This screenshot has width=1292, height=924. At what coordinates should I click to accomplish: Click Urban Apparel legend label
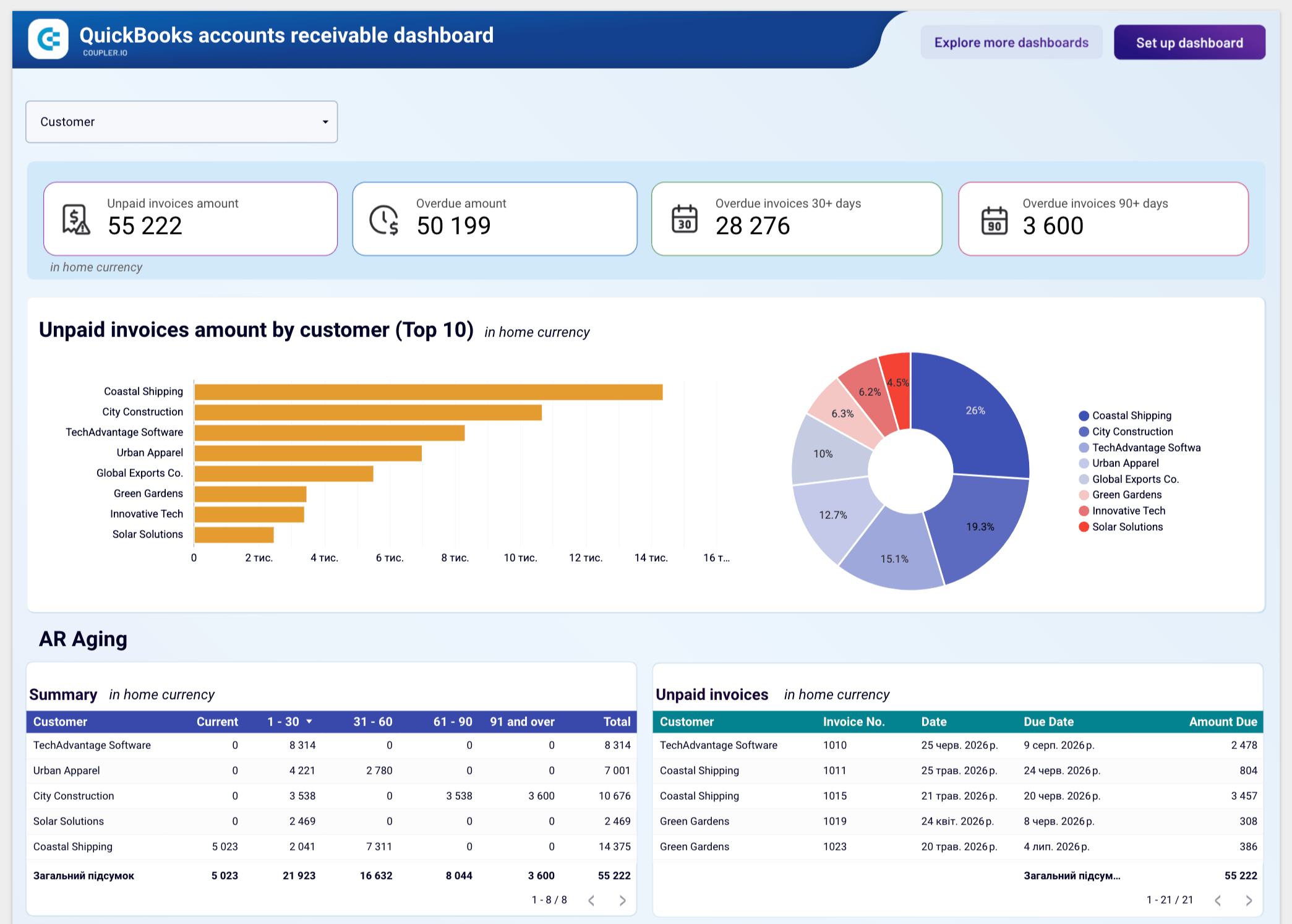point(1126,463)
